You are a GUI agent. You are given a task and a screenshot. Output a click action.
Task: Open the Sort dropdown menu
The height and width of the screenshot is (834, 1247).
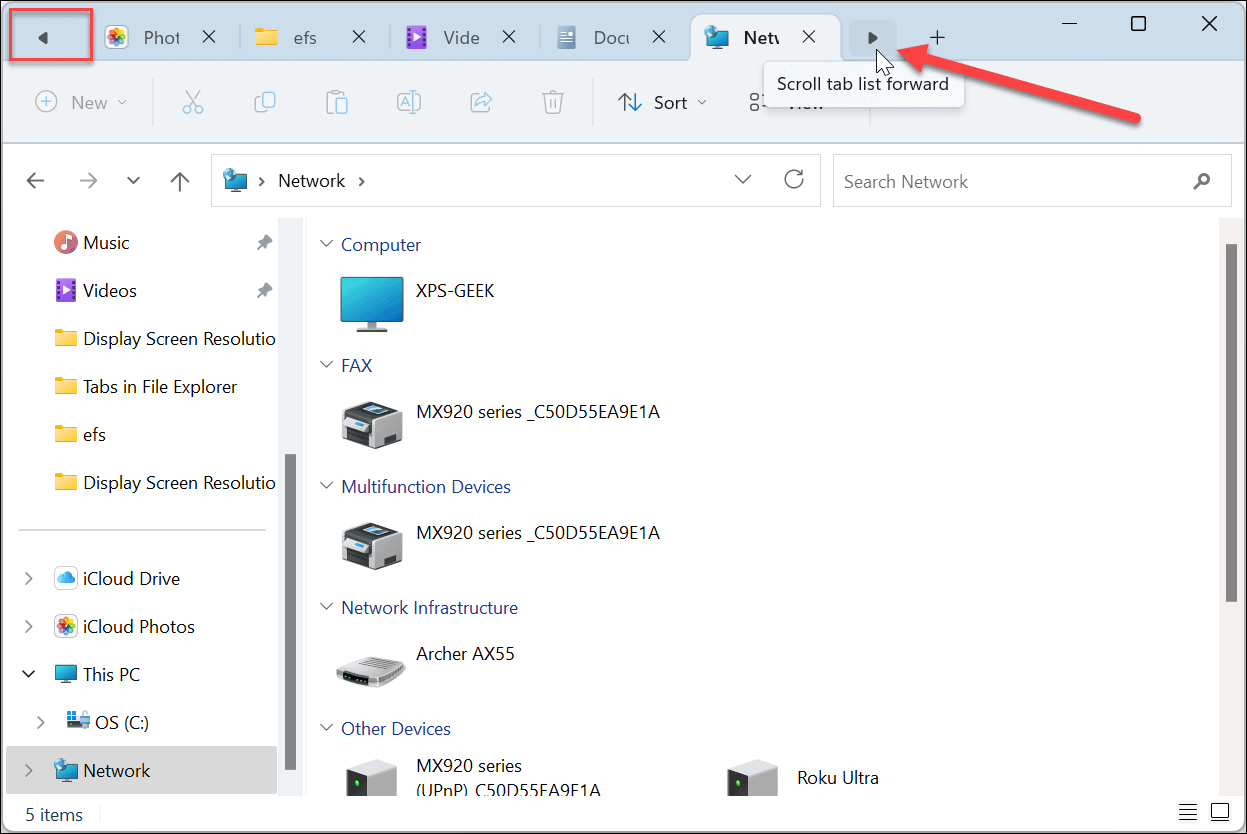[x=662, y=102]
